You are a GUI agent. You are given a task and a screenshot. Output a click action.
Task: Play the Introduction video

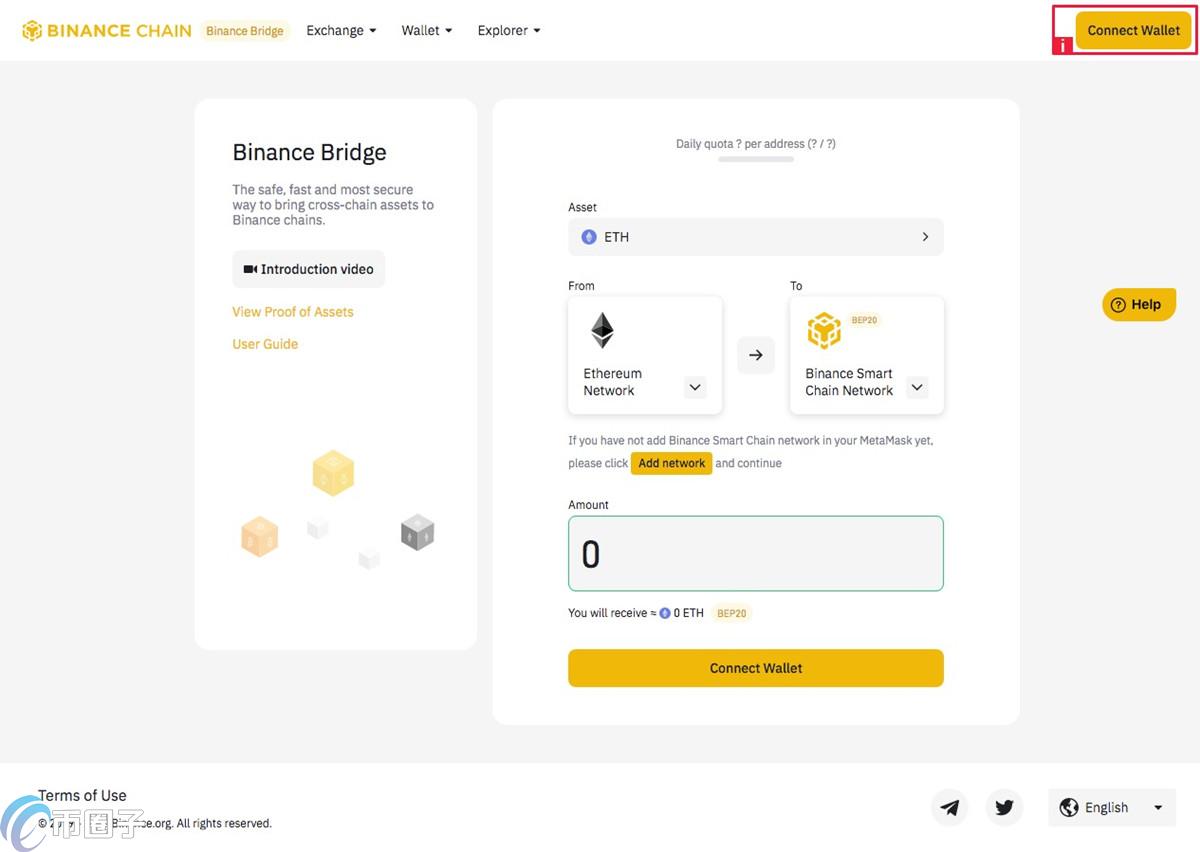click(309, 269)
